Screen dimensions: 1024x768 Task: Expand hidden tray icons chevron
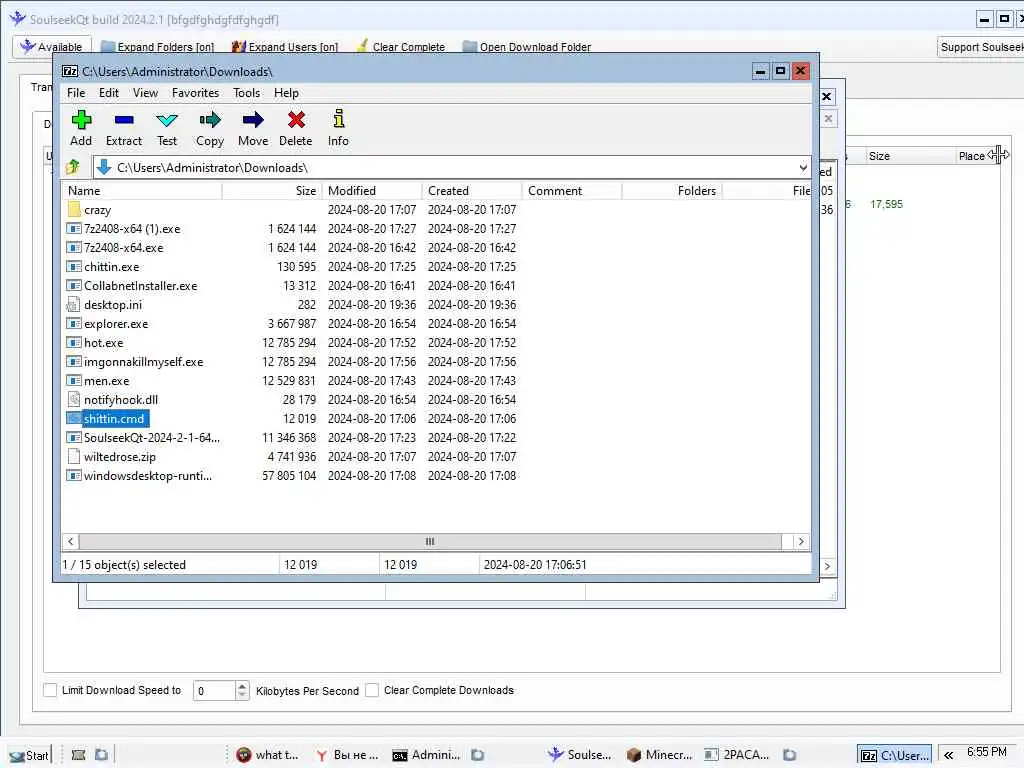tap(948, 755)
